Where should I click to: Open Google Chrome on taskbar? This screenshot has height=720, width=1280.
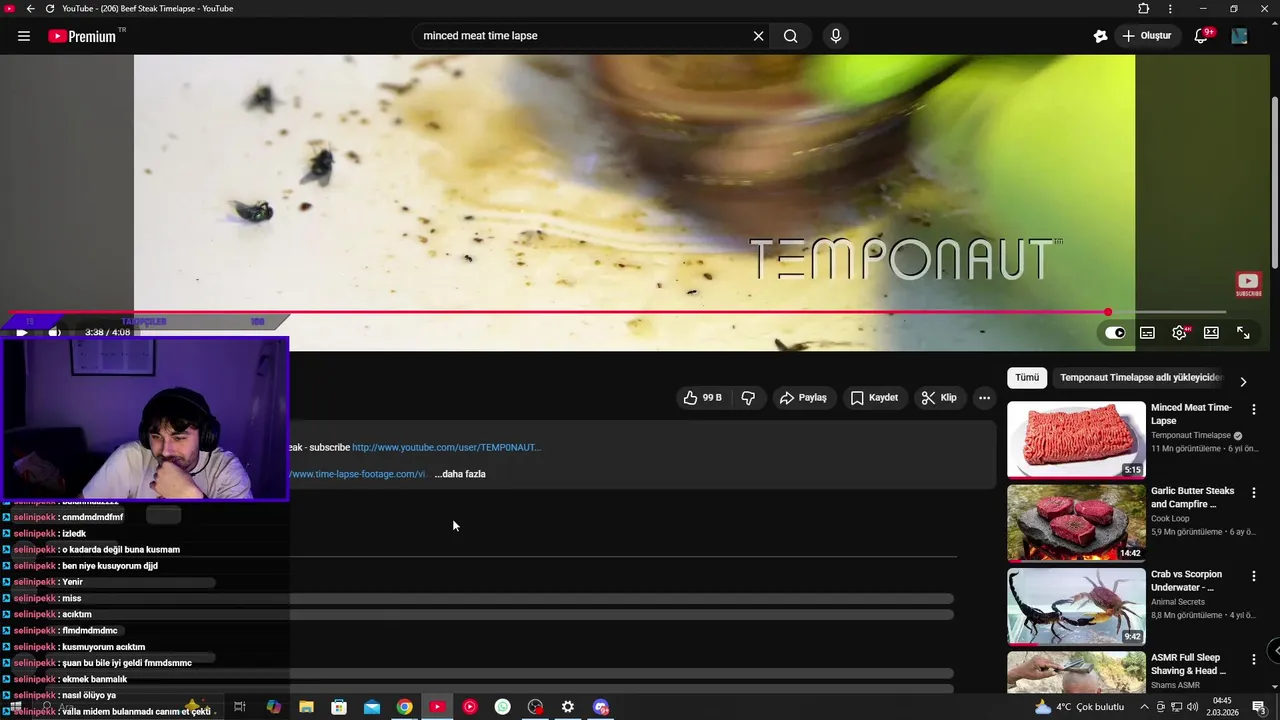tap(404, 707)
